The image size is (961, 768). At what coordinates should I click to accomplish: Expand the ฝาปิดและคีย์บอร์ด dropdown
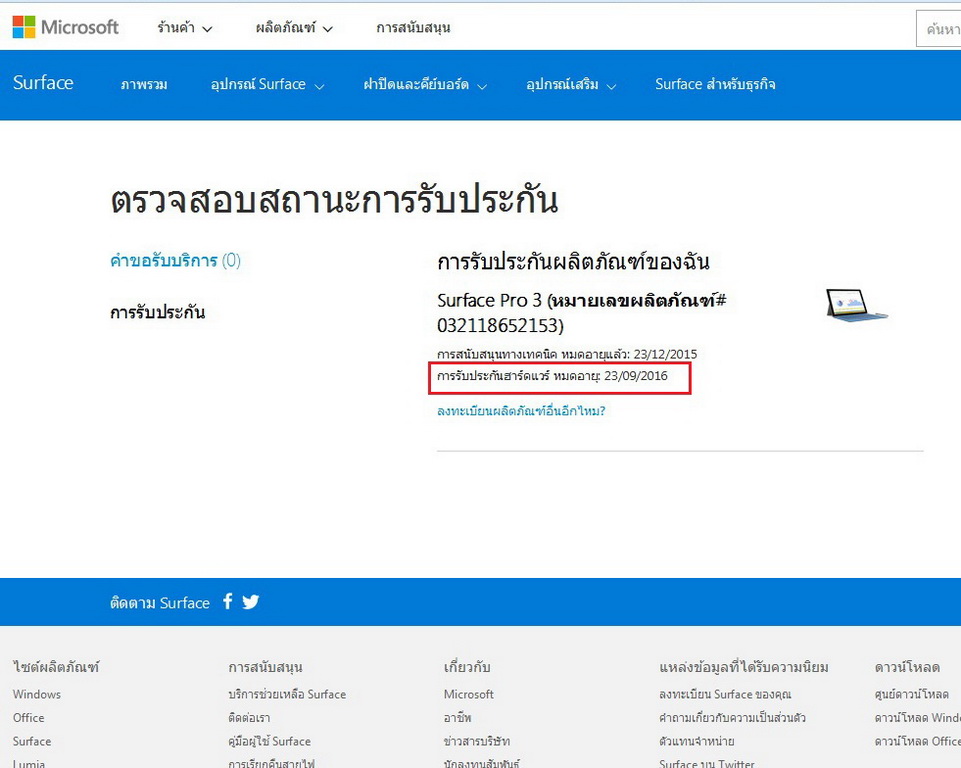[425, 84]
